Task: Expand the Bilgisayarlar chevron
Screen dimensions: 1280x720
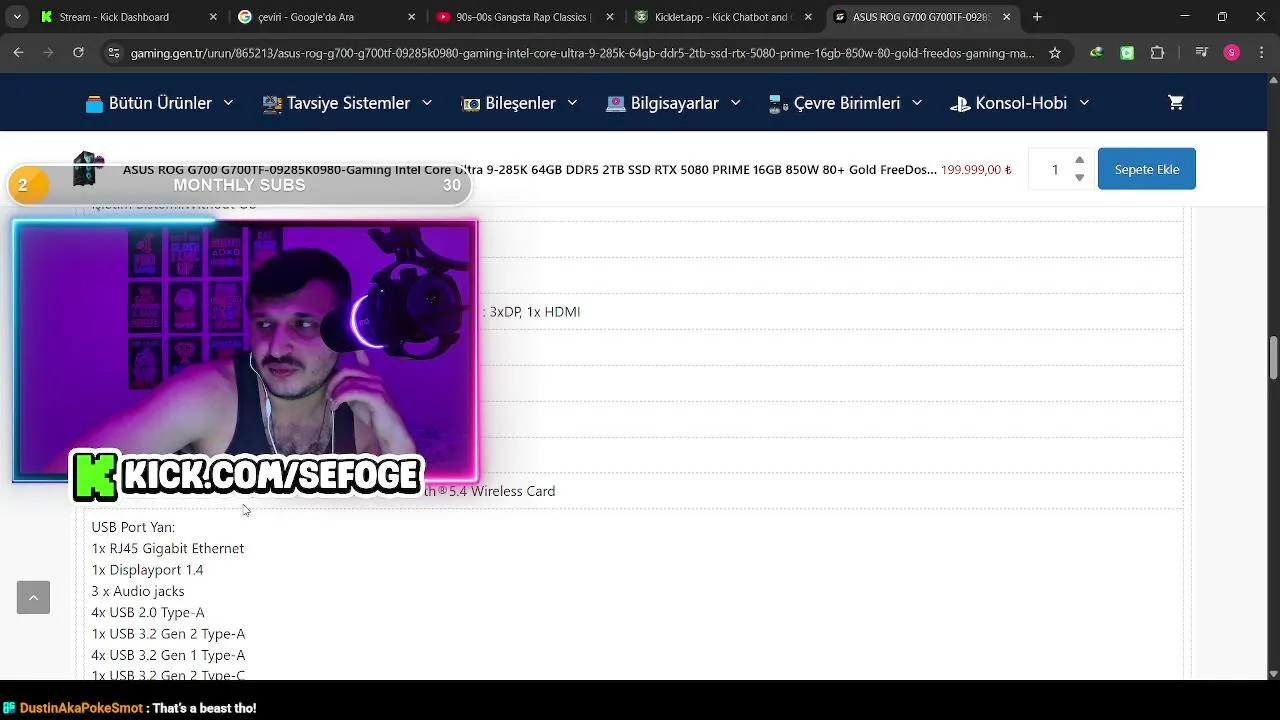Action: tap(735, 103)
